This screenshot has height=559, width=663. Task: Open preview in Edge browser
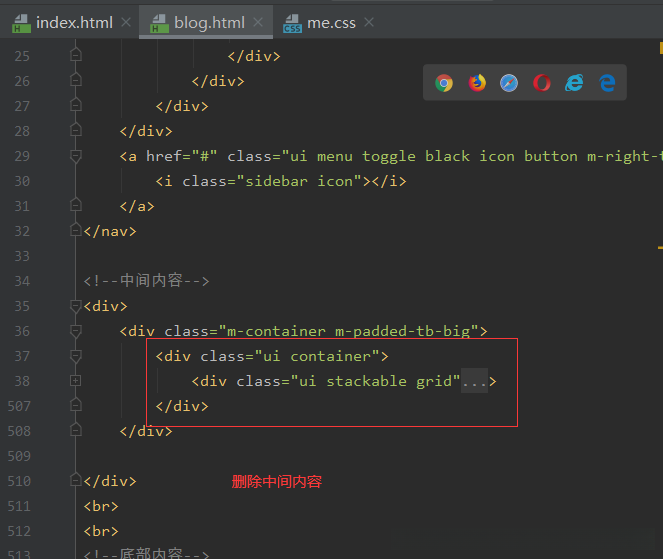click(x=607, y=83)
